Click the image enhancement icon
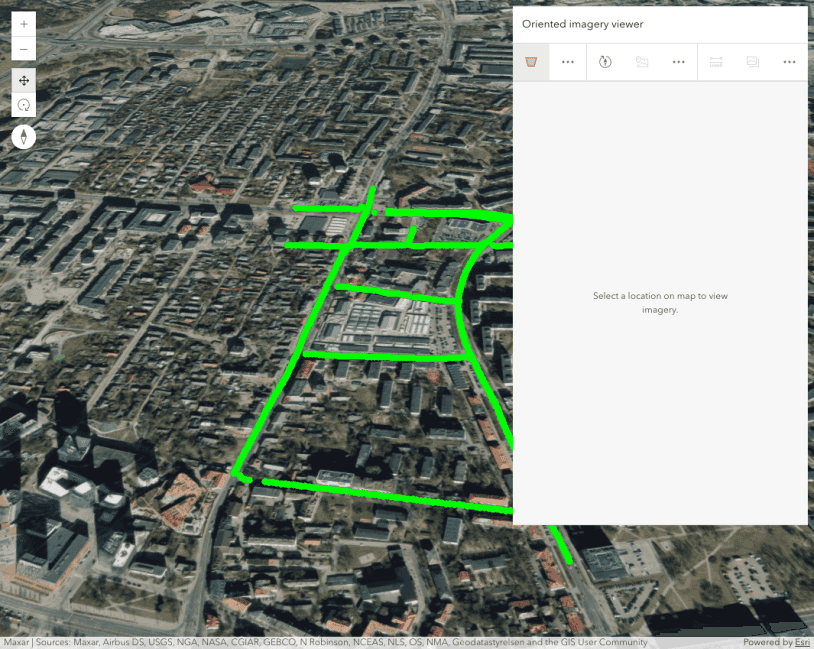 (x=752, y=61)
